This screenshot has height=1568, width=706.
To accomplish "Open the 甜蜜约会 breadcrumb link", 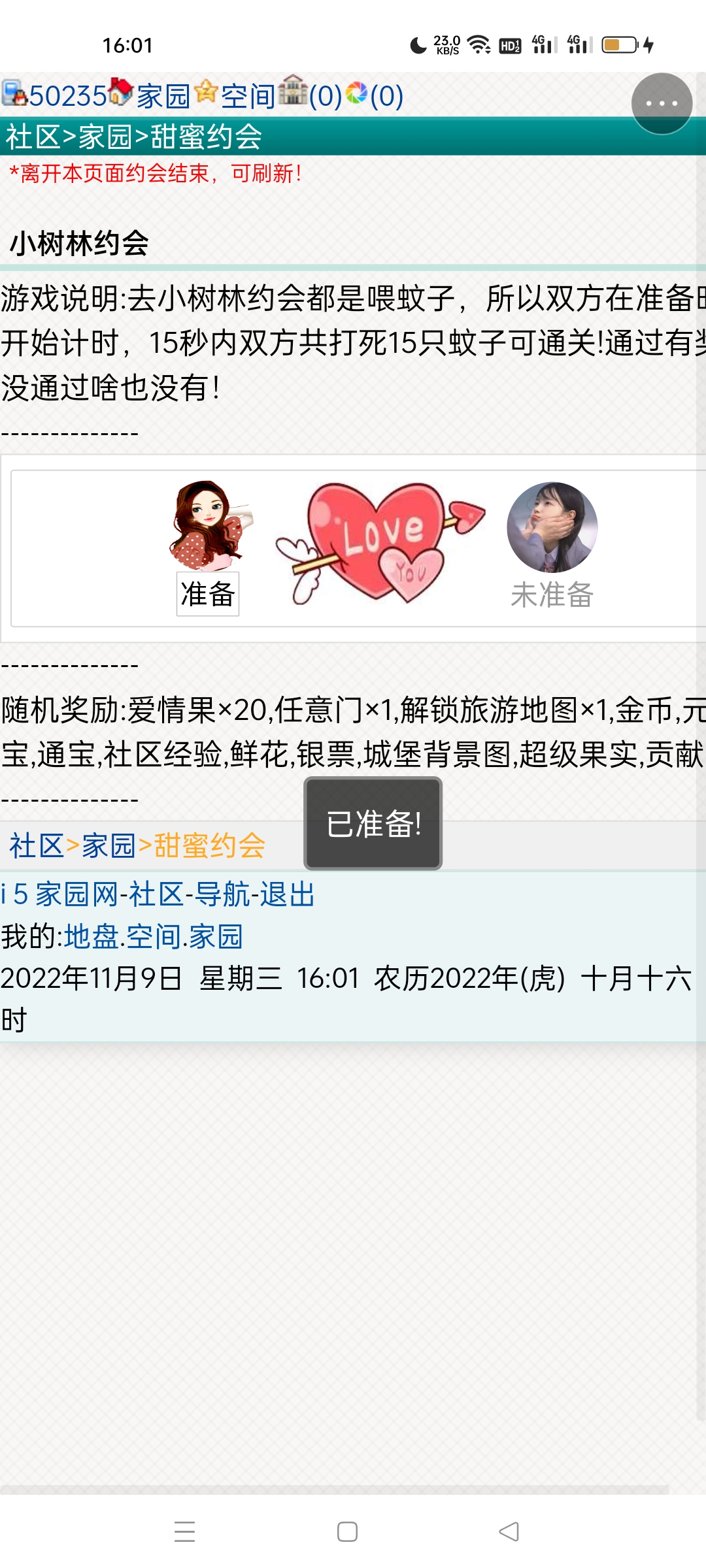I will (x=210, y=845).
